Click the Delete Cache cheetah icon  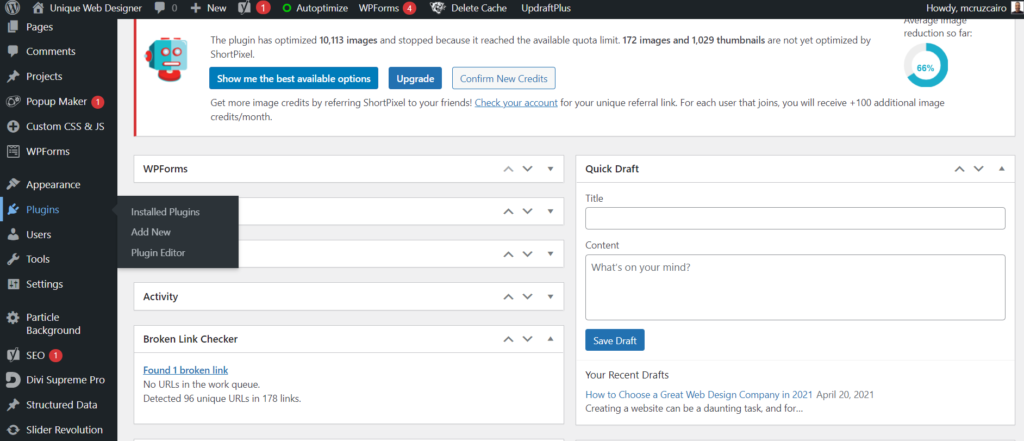437,8
